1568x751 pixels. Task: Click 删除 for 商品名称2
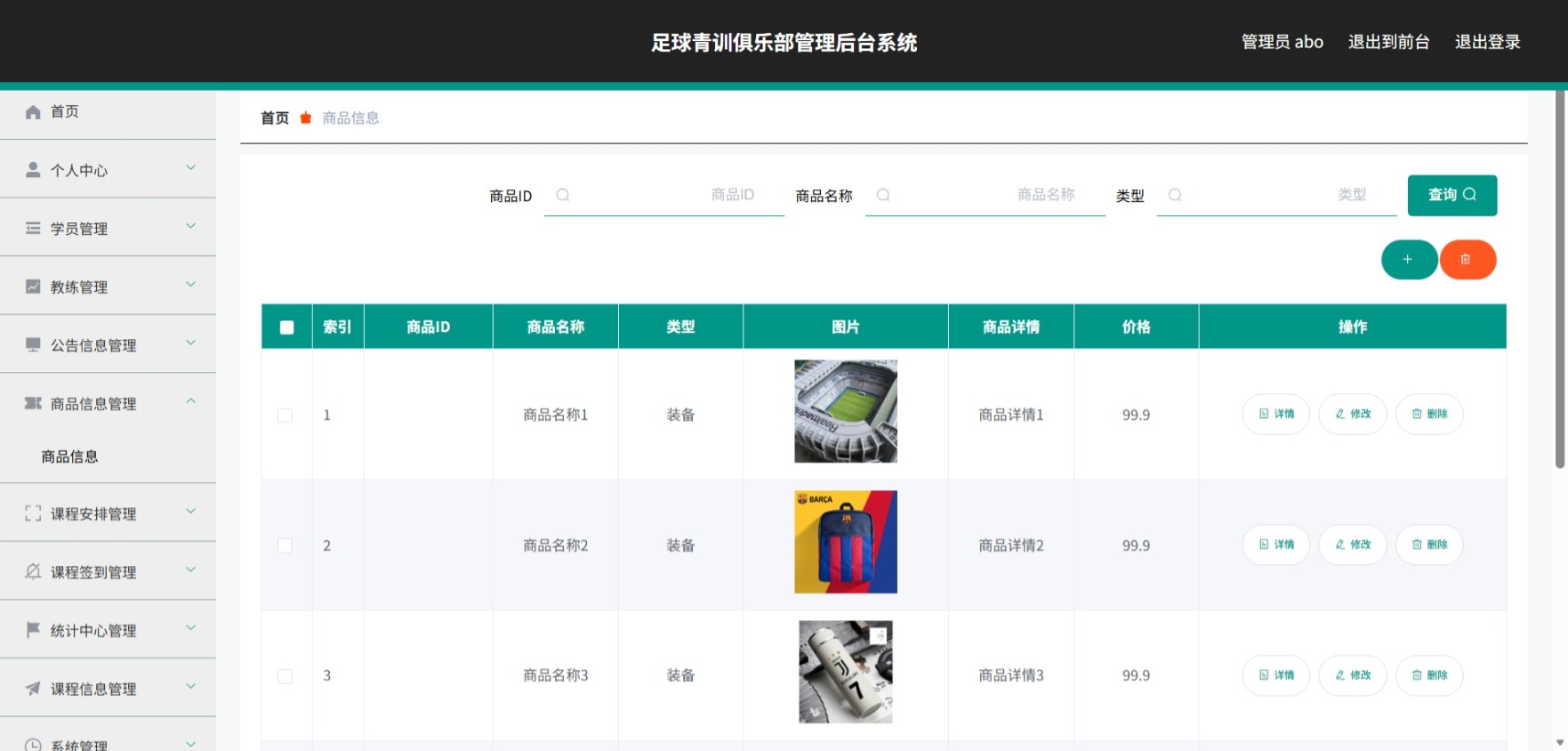click(1429, 545)
